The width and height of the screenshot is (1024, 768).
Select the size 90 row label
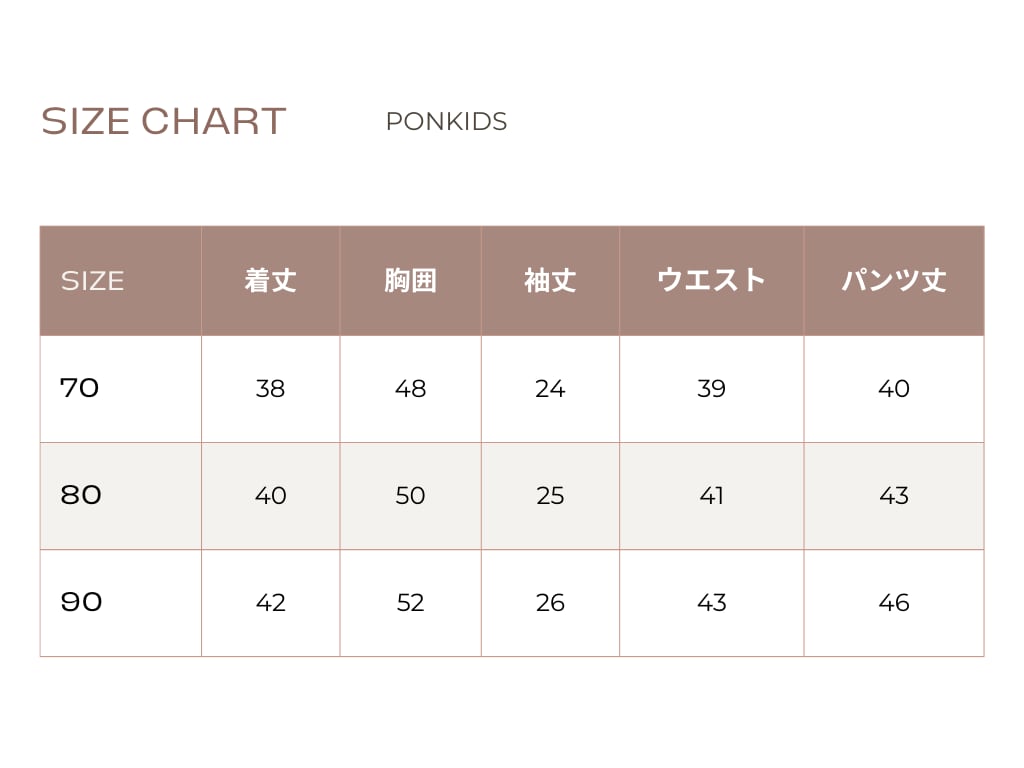(x=81, y=602)
